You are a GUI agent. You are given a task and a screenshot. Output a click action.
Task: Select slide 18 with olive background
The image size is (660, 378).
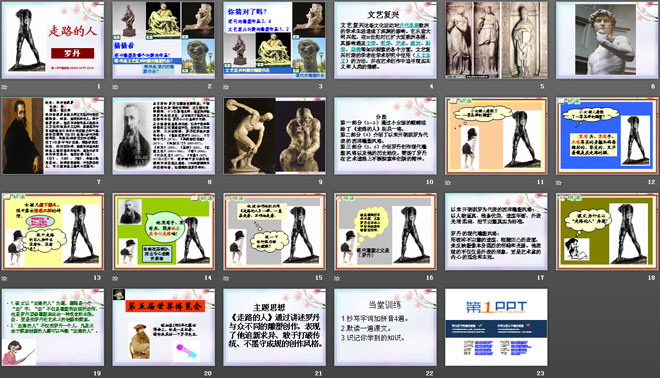(x=607, y=232)
